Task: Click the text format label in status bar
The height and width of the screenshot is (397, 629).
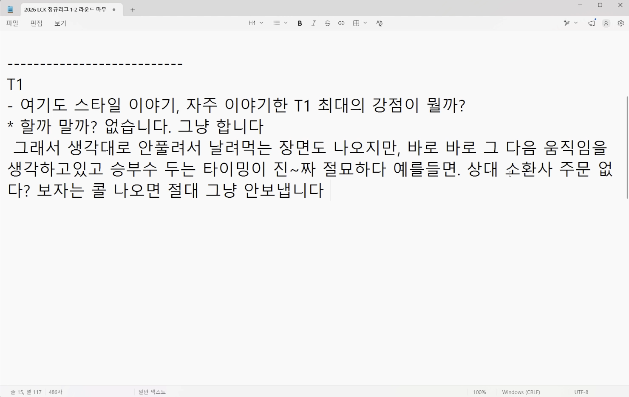Action: [152, 392]
